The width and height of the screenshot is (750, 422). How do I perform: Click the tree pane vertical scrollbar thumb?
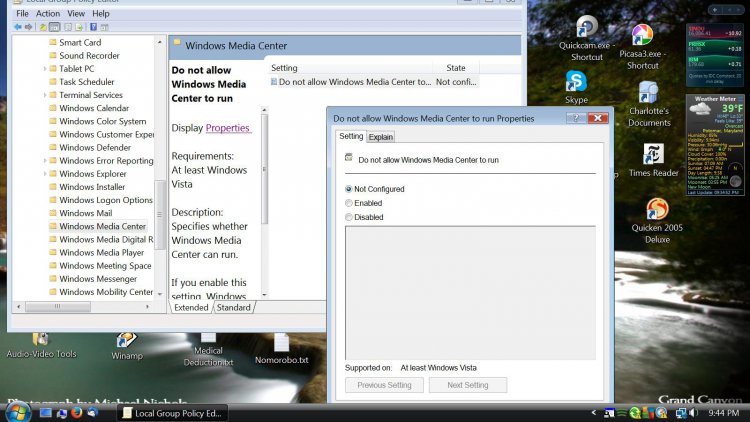[160, 214]
